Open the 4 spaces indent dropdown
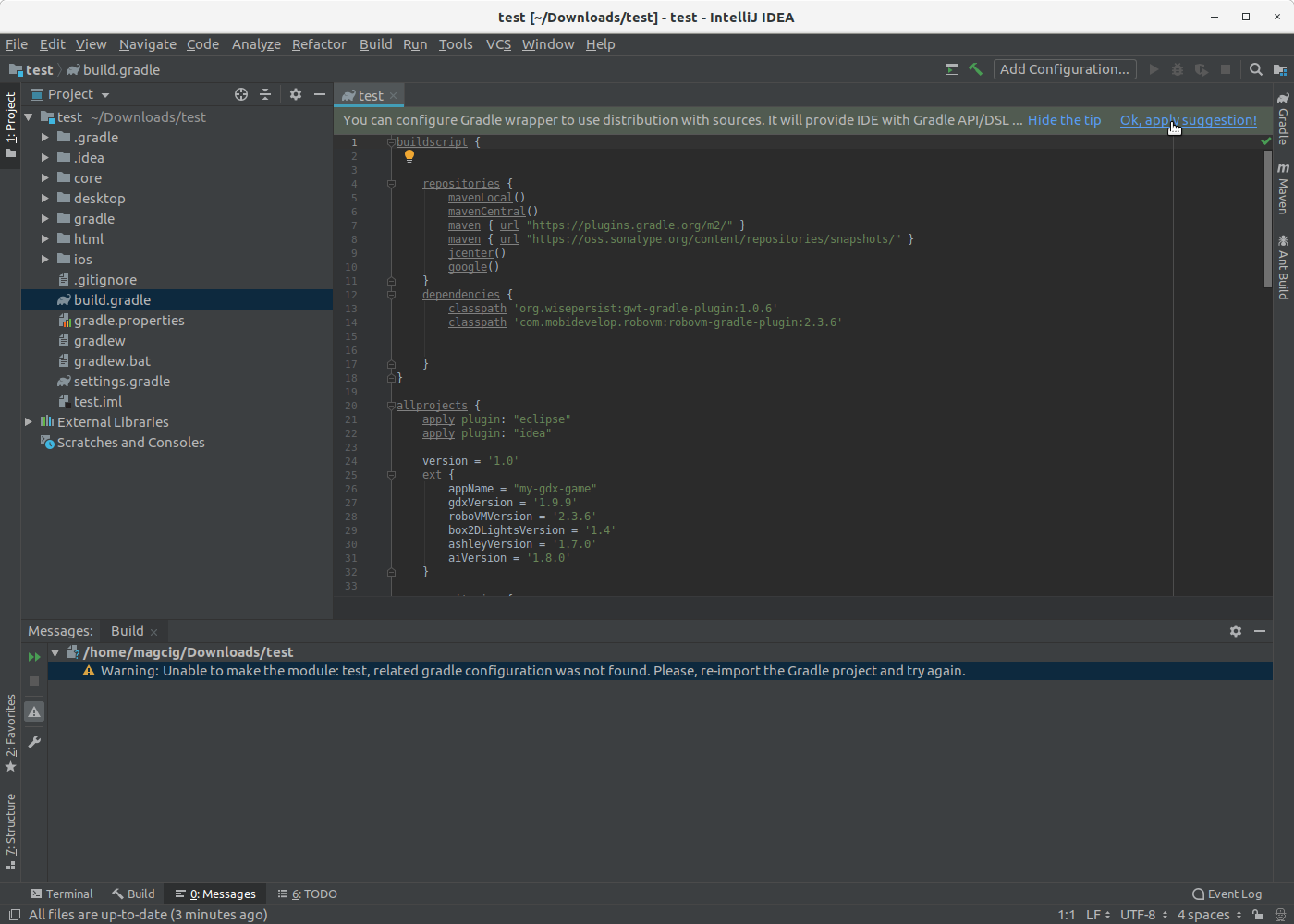The width and height of the screenshot is (1294, 924). pyautogui.click(x=1209, y=915)
